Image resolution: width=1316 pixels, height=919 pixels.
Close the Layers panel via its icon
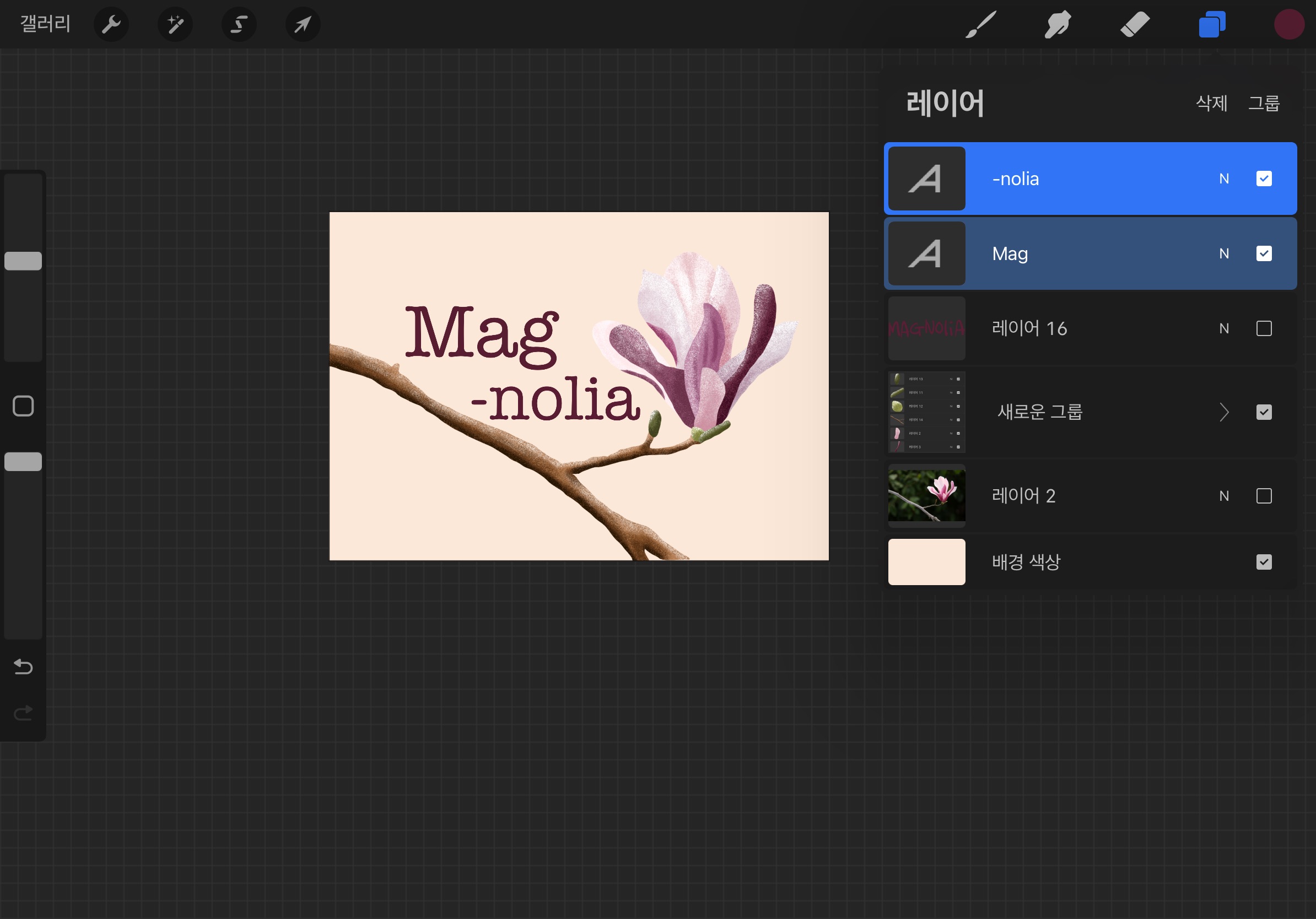[x=1212, y=25]
